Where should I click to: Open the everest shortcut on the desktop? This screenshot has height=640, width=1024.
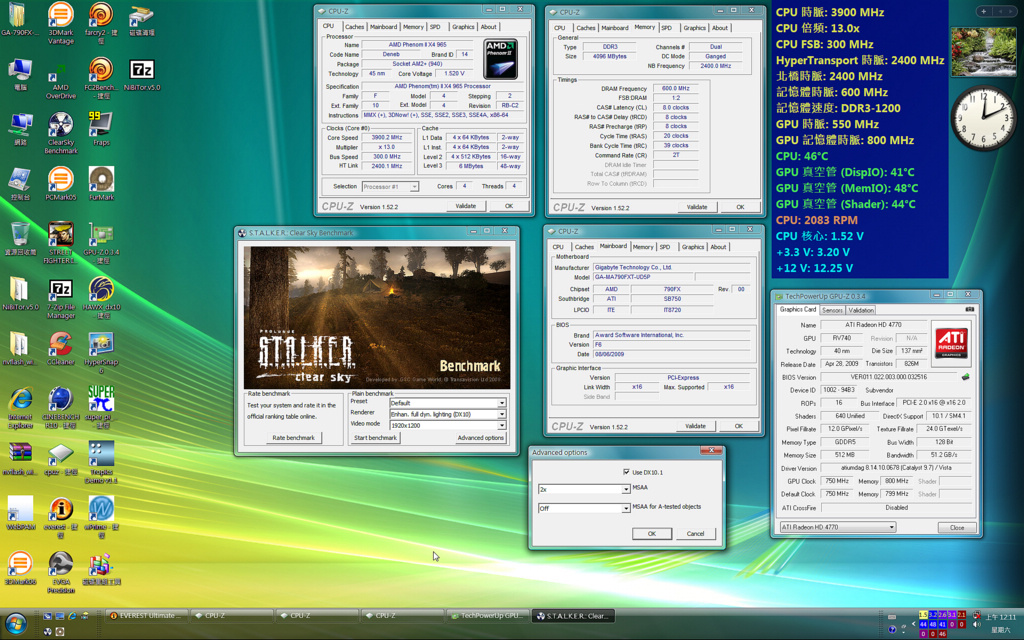click(61, 518)
